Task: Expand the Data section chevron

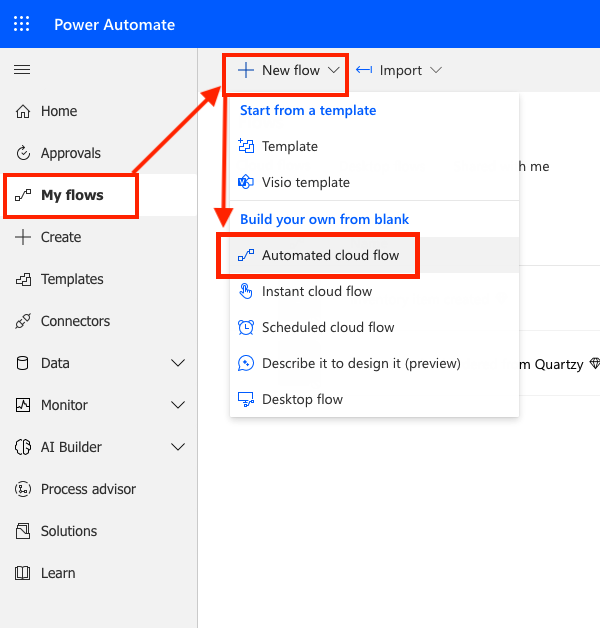Action: pyautogui.click(x=178, y=363)
